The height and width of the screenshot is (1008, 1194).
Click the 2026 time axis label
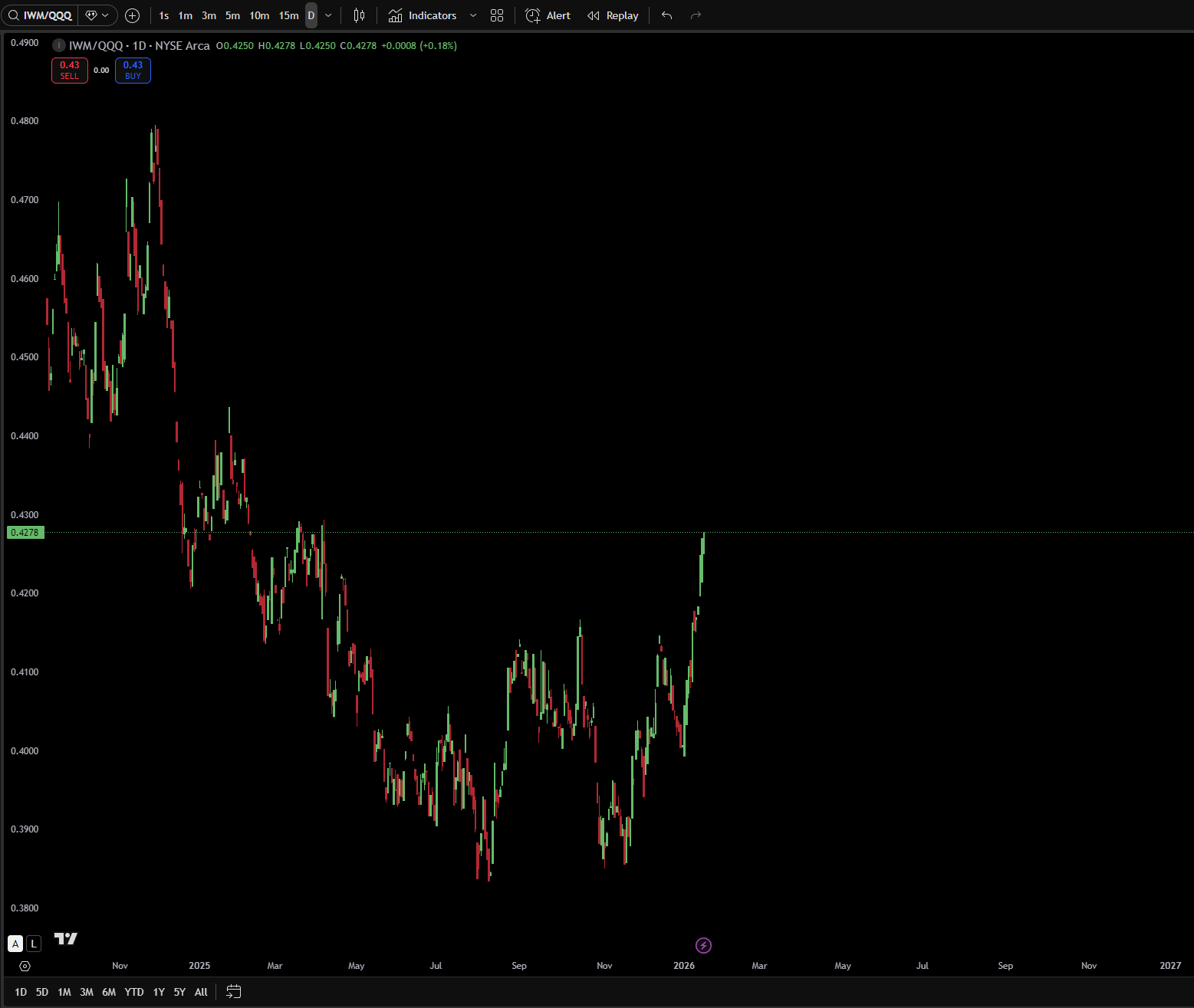pos(684,966)
